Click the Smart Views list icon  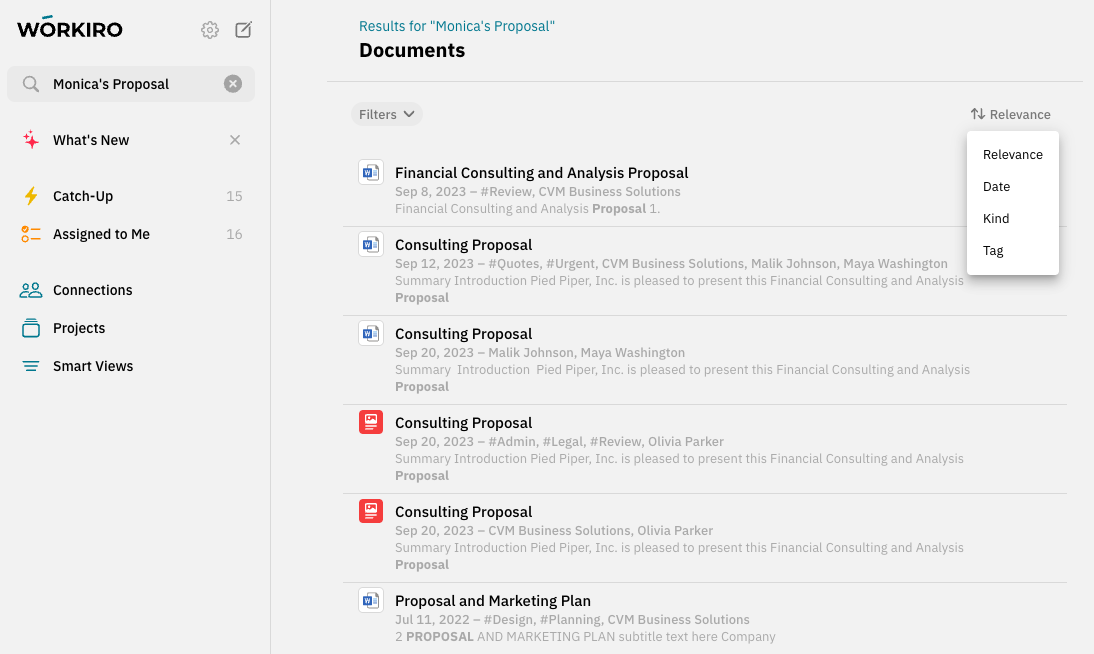[x=31, y=366]
